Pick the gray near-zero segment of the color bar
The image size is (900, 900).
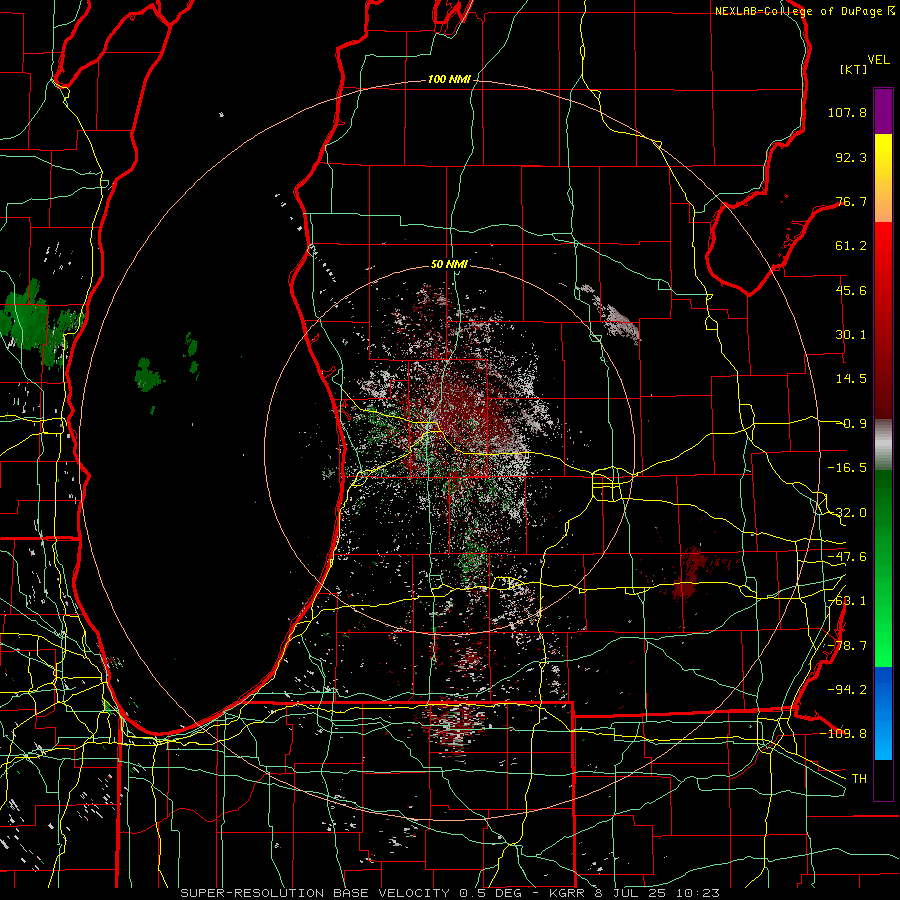pyautogui.click(x=883, y=443)
